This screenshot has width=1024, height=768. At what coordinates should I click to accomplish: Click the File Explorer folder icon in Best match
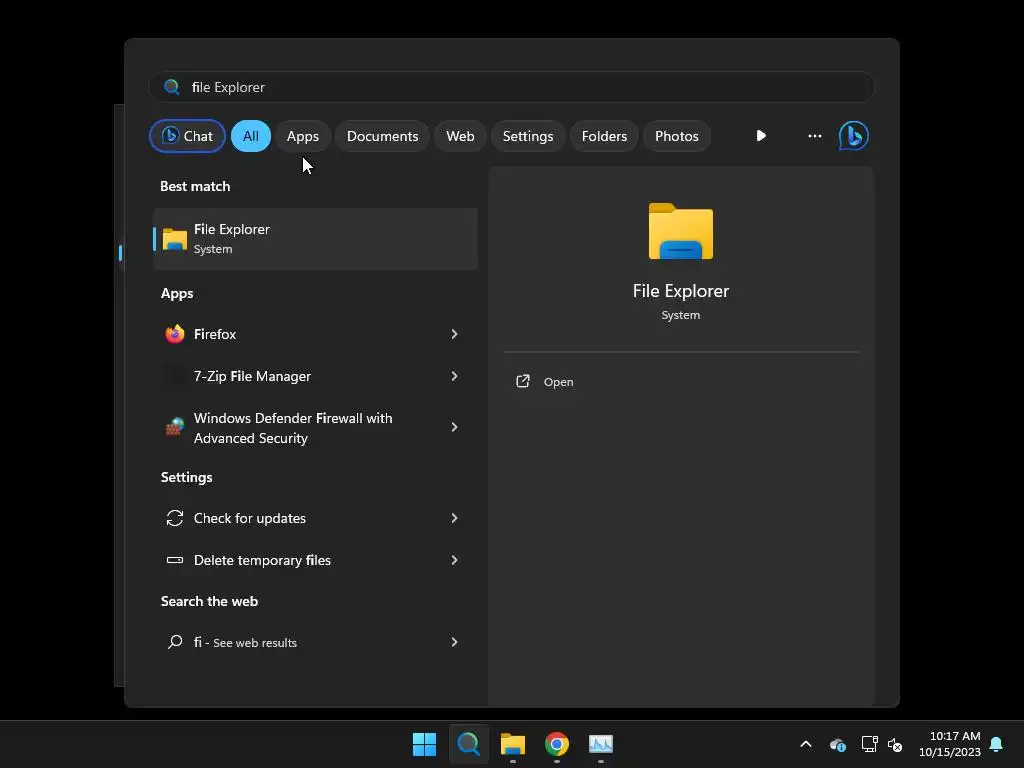[174, 239]
